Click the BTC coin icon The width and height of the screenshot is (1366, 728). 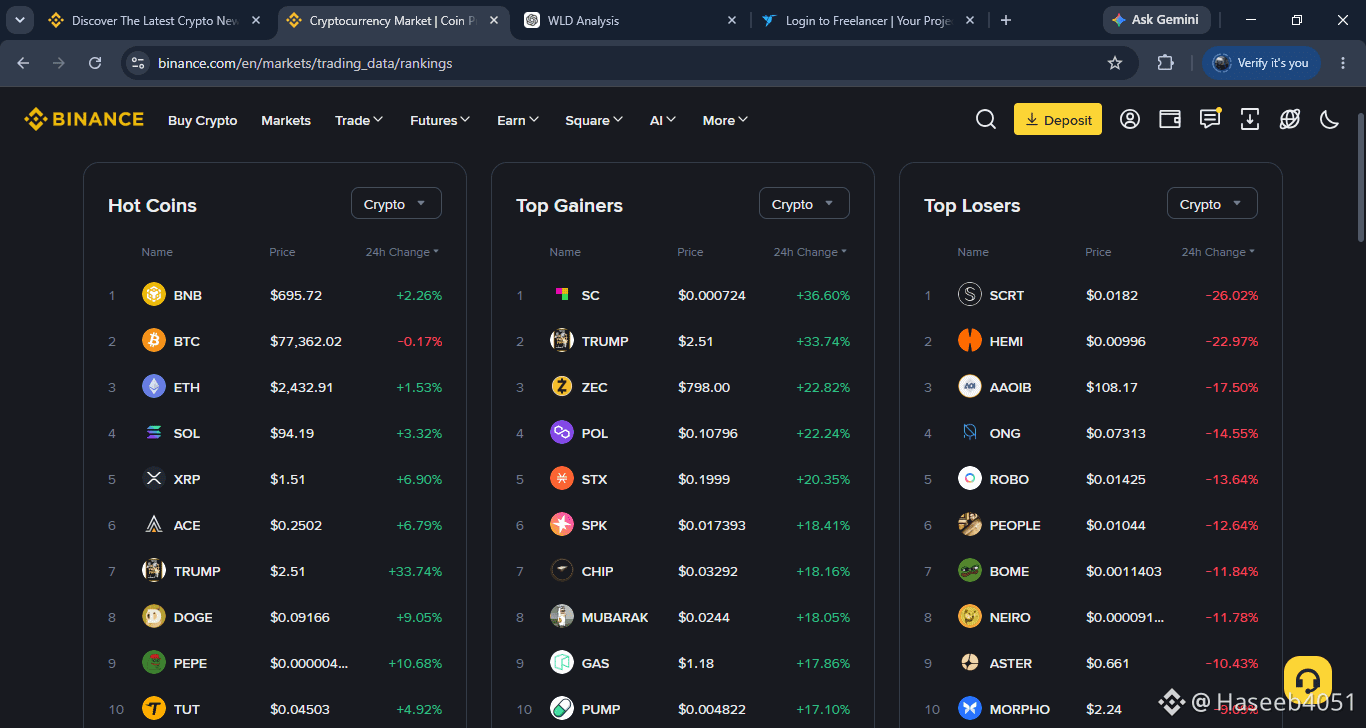tap(154, 341)
